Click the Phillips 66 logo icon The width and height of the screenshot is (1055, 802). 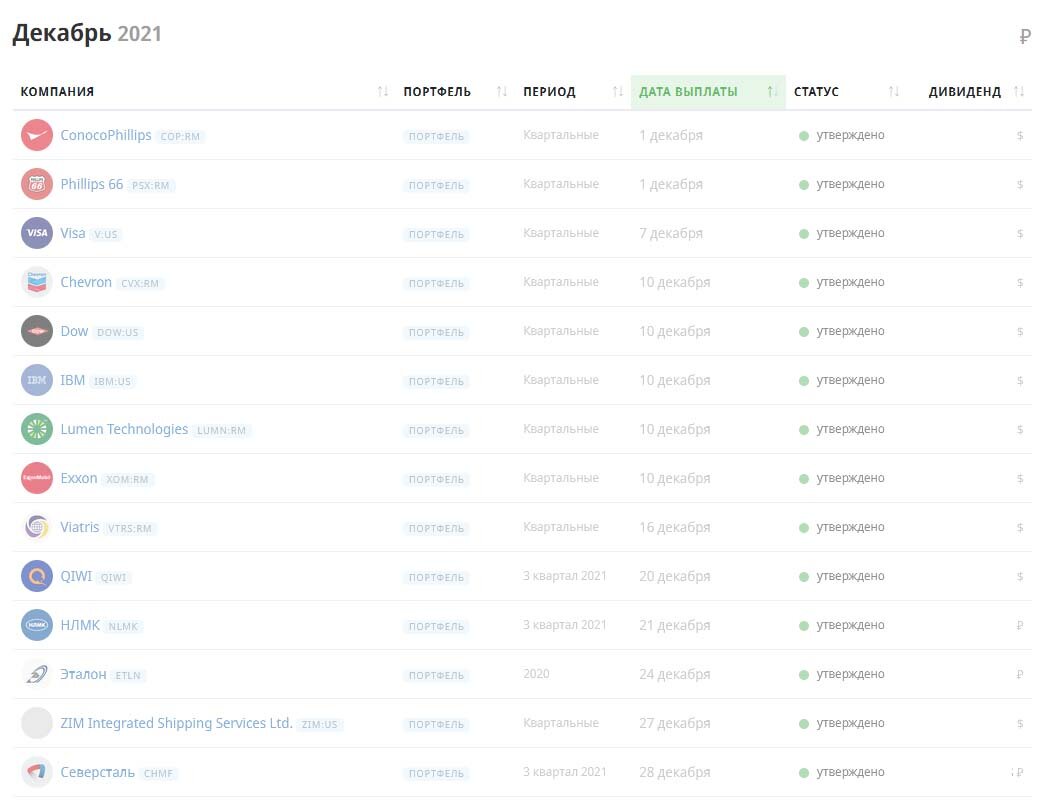pos(37,184)
